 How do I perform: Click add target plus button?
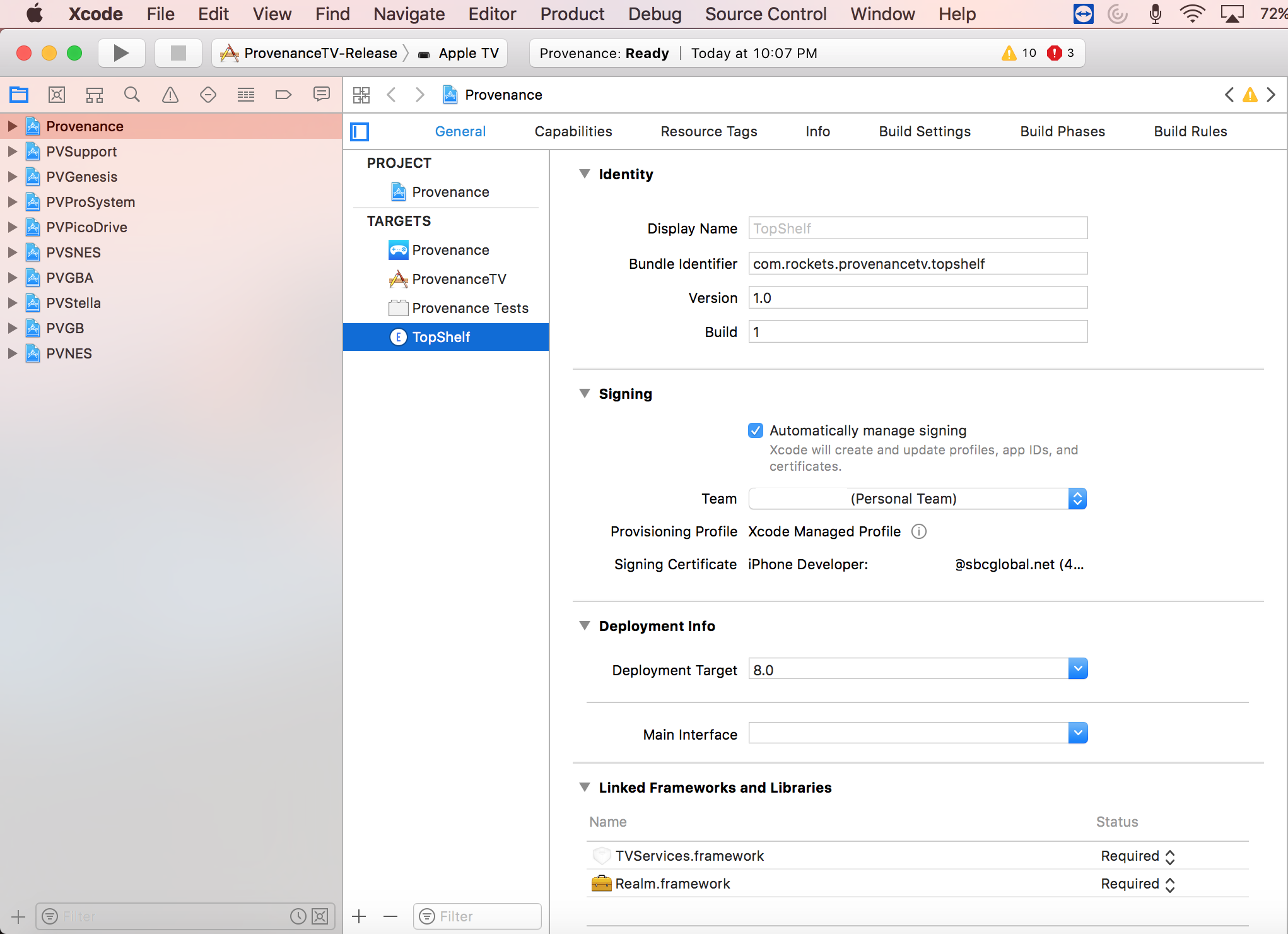pos(359,916)
